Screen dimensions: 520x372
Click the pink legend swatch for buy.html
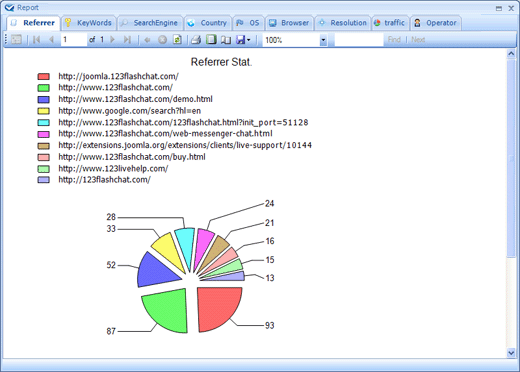coord(44,157)
